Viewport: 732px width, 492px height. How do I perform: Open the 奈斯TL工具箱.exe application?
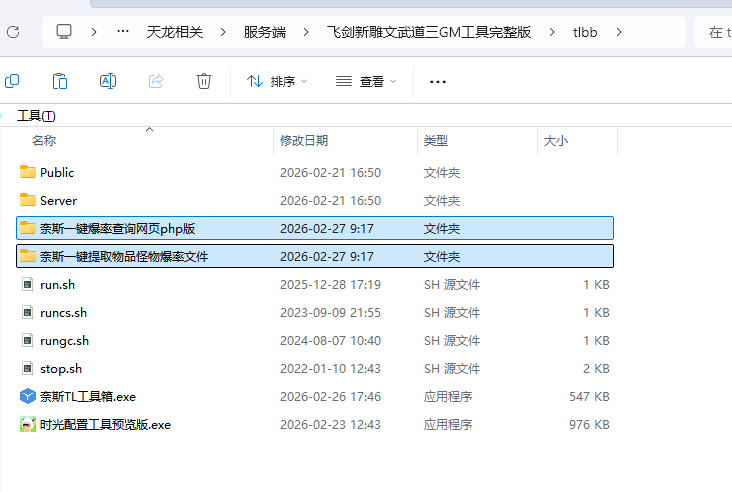tap(87, 397)
